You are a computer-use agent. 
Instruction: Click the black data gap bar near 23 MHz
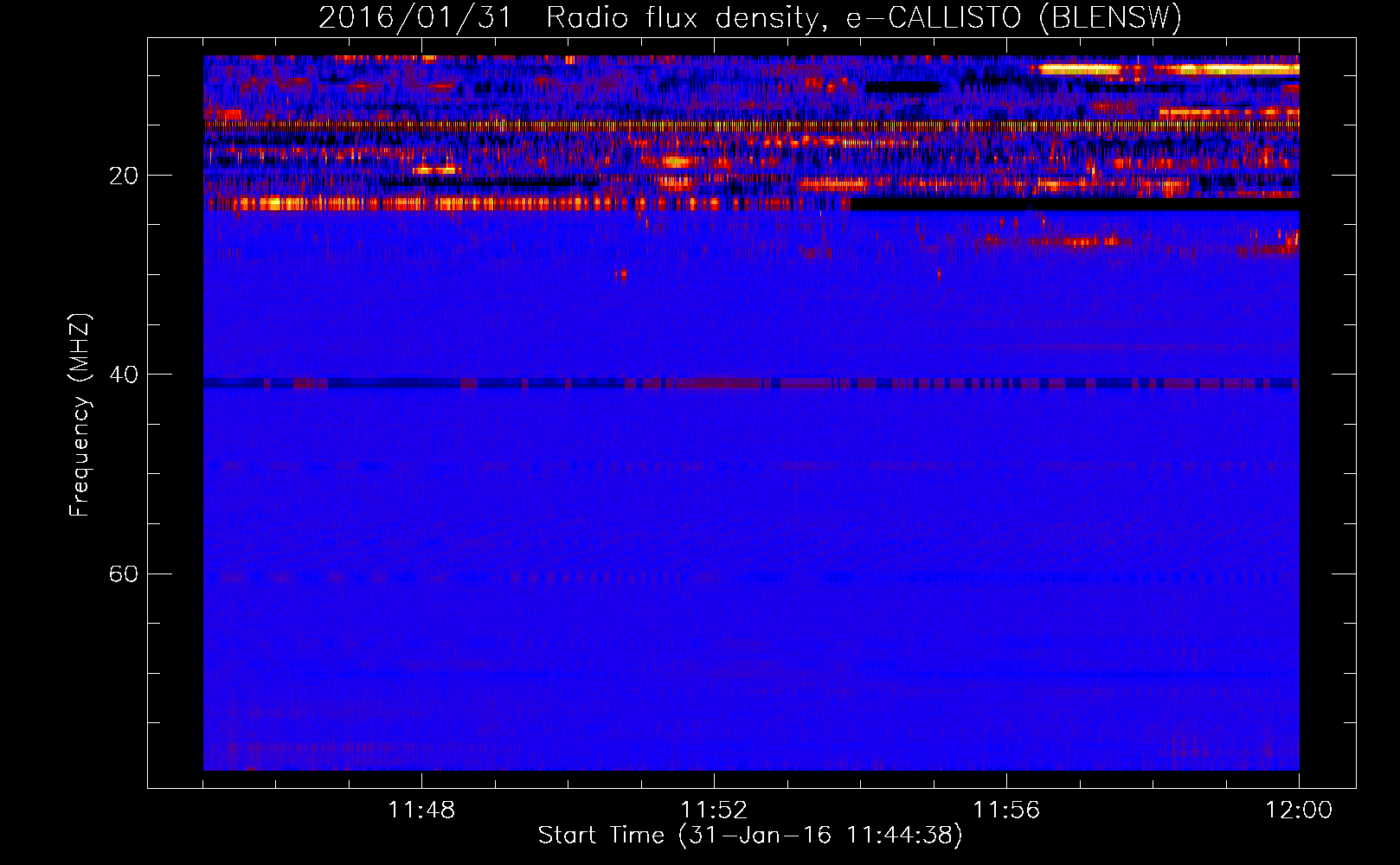tap(1075, 205)
